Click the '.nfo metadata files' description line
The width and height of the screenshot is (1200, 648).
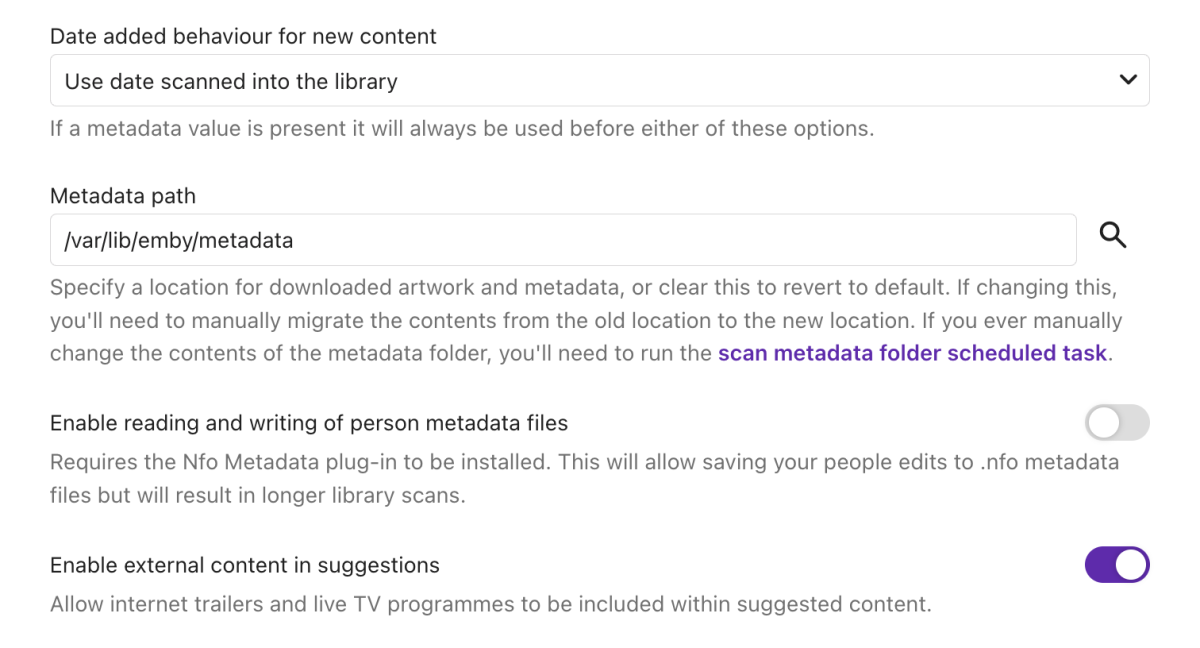[257, 495]
